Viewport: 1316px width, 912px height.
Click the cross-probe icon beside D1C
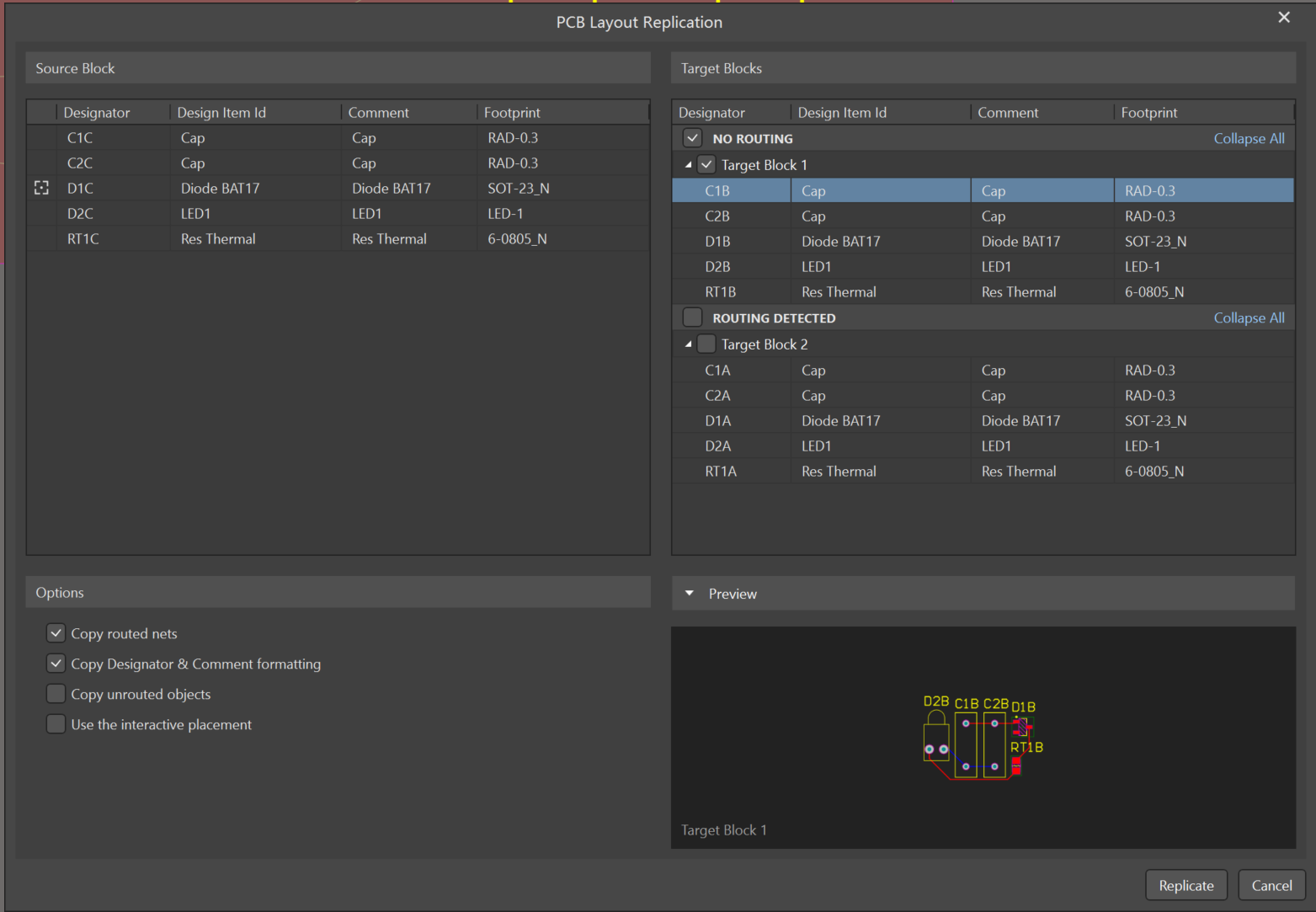coord(41,188)
